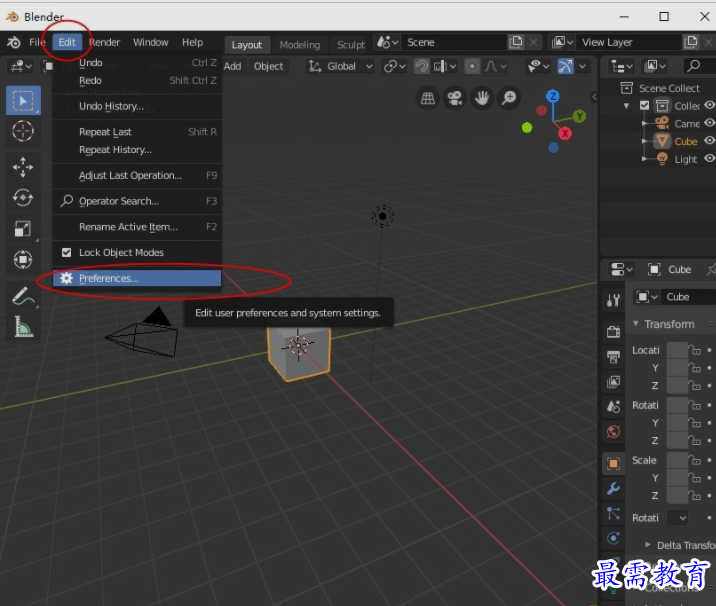Click the outliner search filter icon
The height and width of the screenshot is (606, 716).
coord(694,66)
